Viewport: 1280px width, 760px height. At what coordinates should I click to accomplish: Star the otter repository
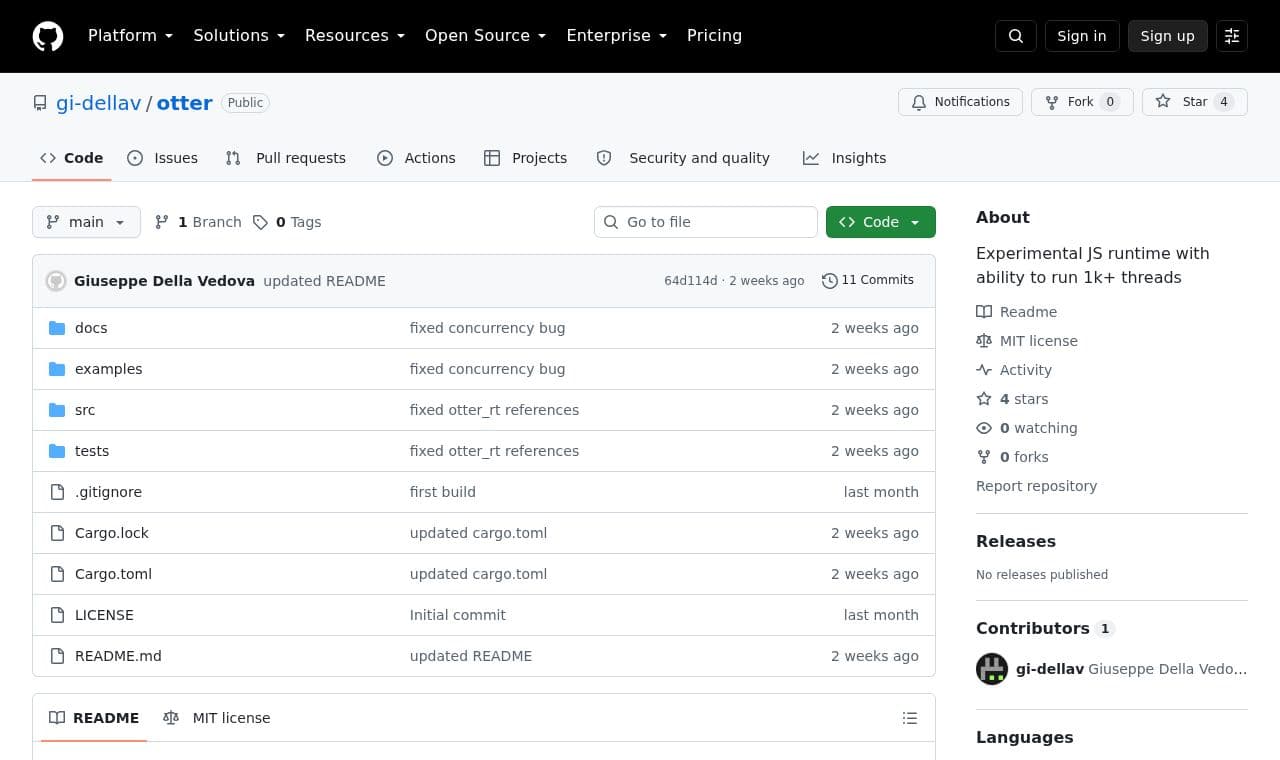pyautogui.click(x=1195, y=102)
